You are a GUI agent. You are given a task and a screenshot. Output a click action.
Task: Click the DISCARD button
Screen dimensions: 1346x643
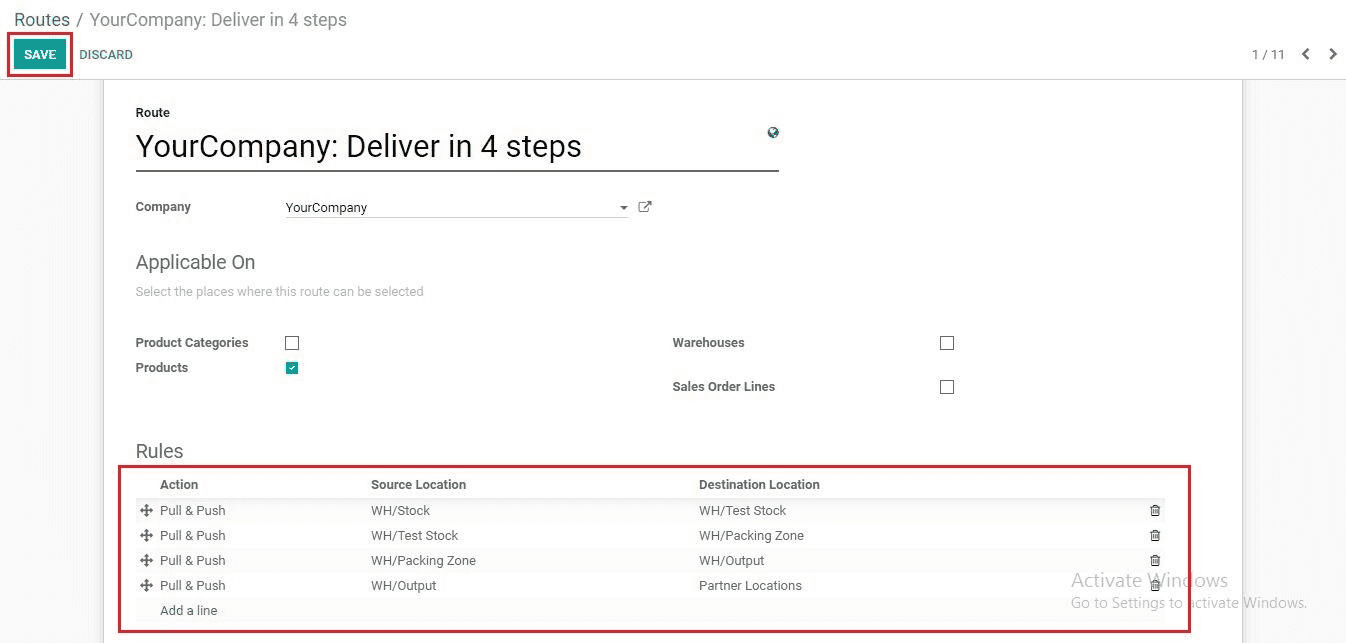106,55
